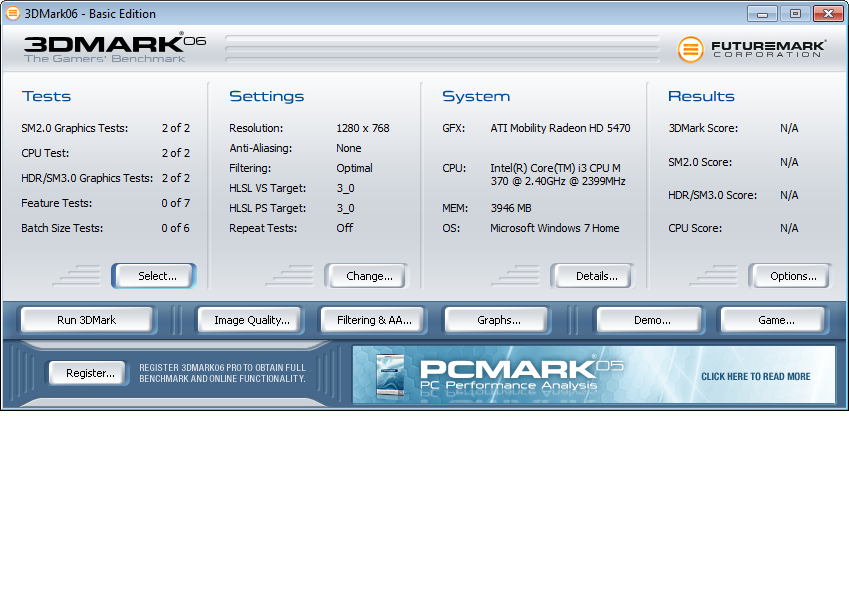Click the title bar application icon
Image resolution: width=849 pixels, height=600 pixels.
click(x=12, y=13)
